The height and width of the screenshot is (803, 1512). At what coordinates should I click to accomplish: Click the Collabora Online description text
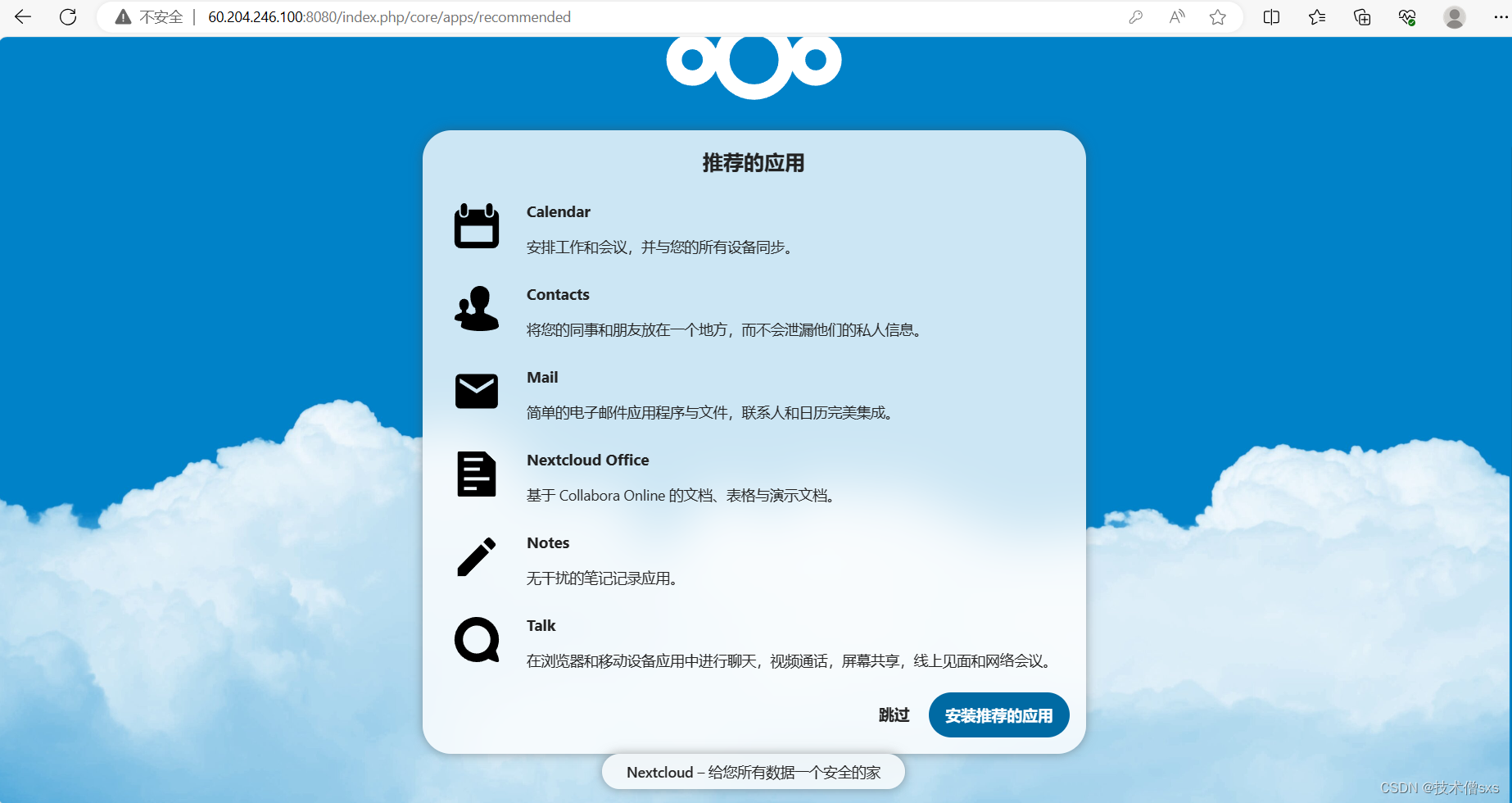(683, 496)
